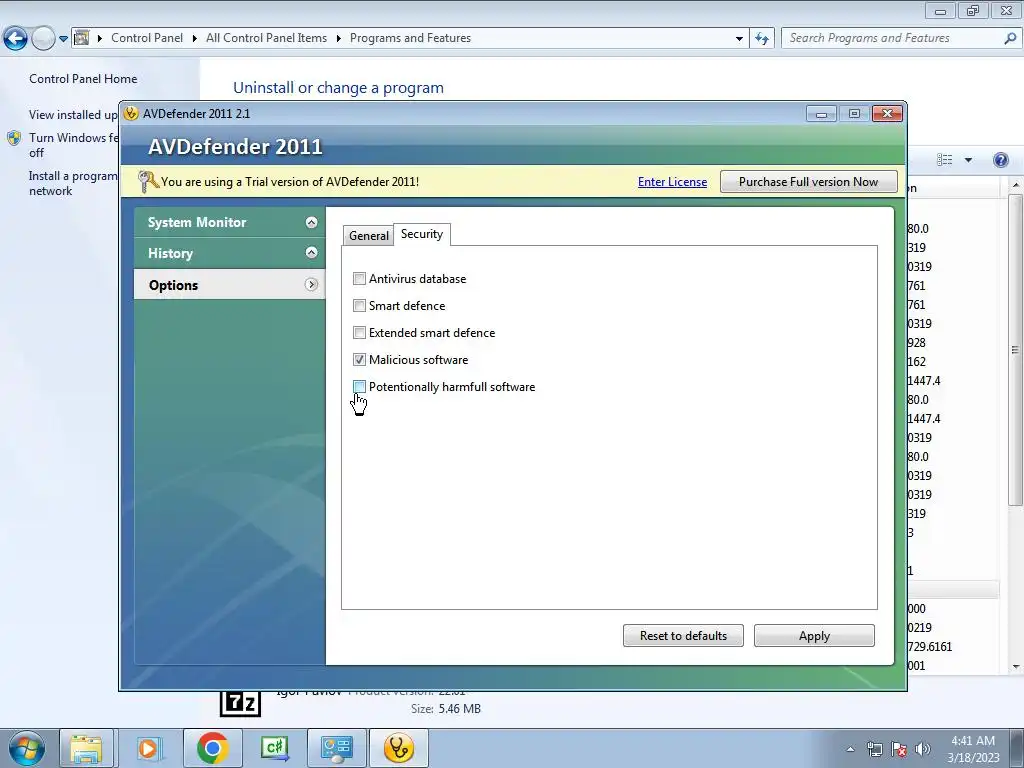This screenshot has width=1024, height=768.
Task: Click the volume speaker tray icon
Action: click(x=922, y=749)
